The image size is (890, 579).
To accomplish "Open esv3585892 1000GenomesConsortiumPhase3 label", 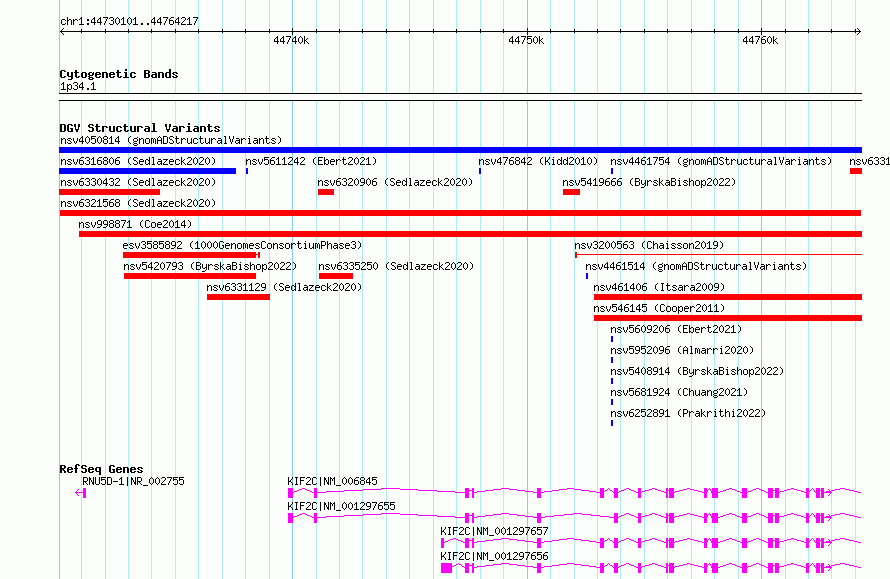I will [x=242, y=245].
